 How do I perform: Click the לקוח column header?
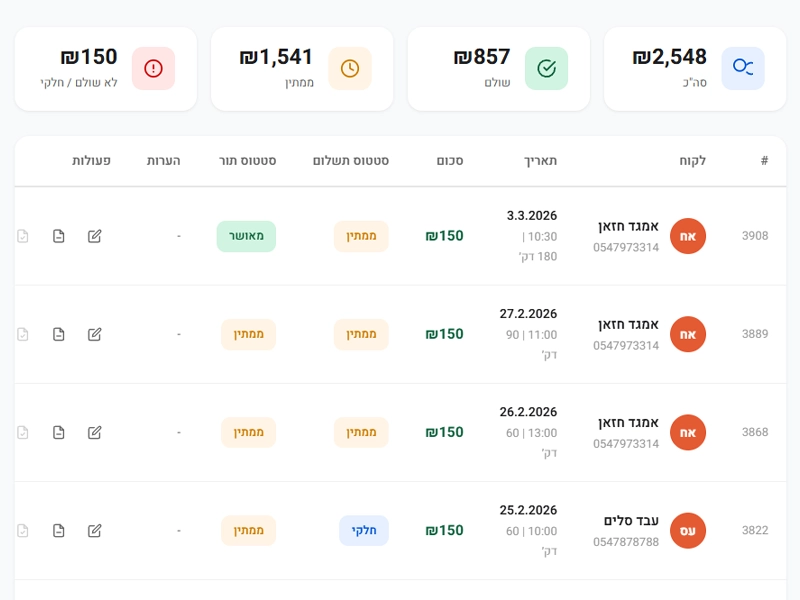coord(692,161)
